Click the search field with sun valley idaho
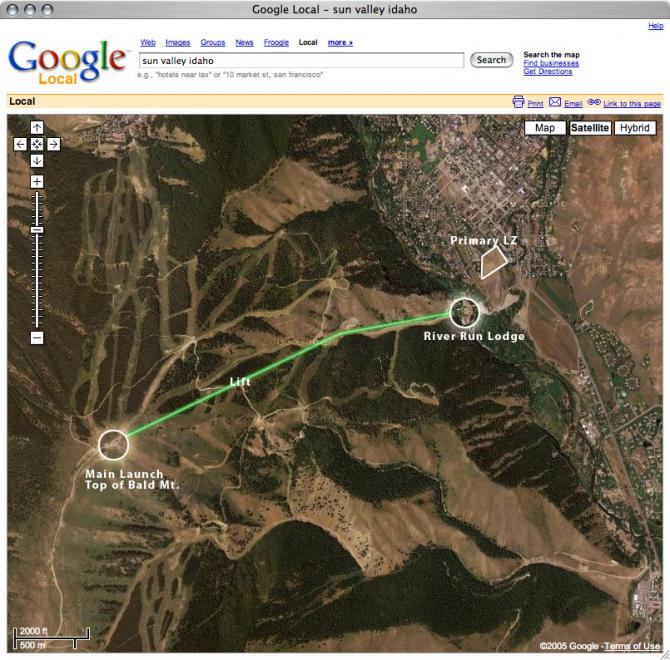The height and width of the screenshot is (660, 670). pos(301,61)
